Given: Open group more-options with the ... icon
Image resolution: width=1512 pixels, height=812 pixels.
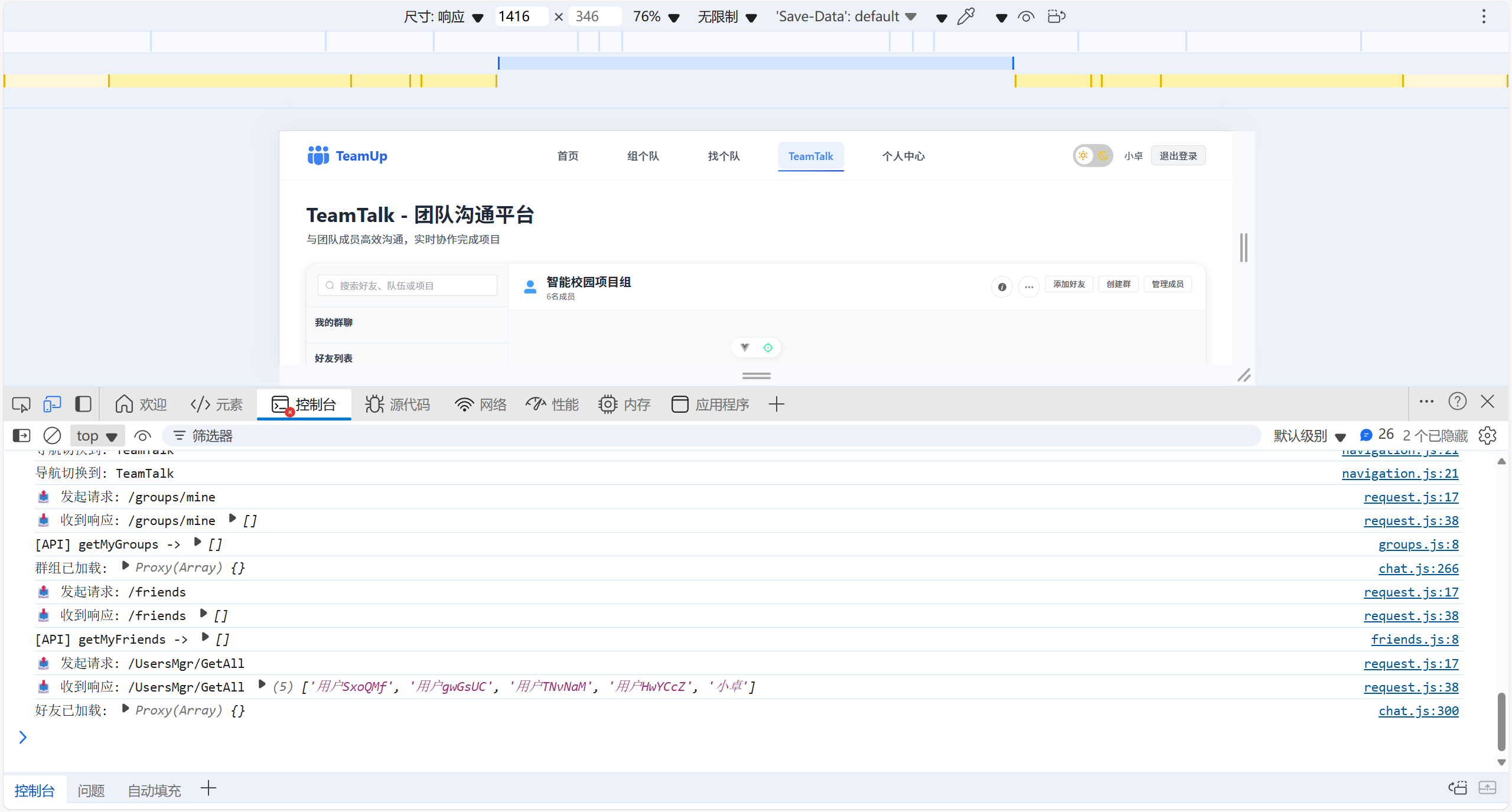Looking at the screenshot, I should coord(1028,287).
